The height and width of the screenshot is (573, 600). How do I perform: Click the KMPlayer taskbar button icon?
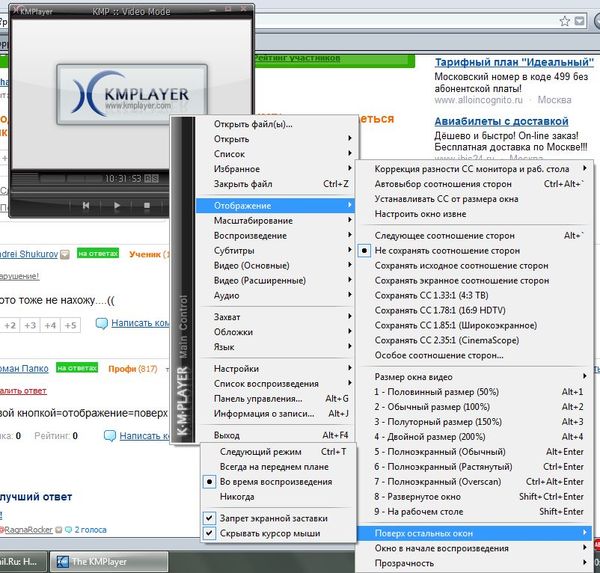62,562
